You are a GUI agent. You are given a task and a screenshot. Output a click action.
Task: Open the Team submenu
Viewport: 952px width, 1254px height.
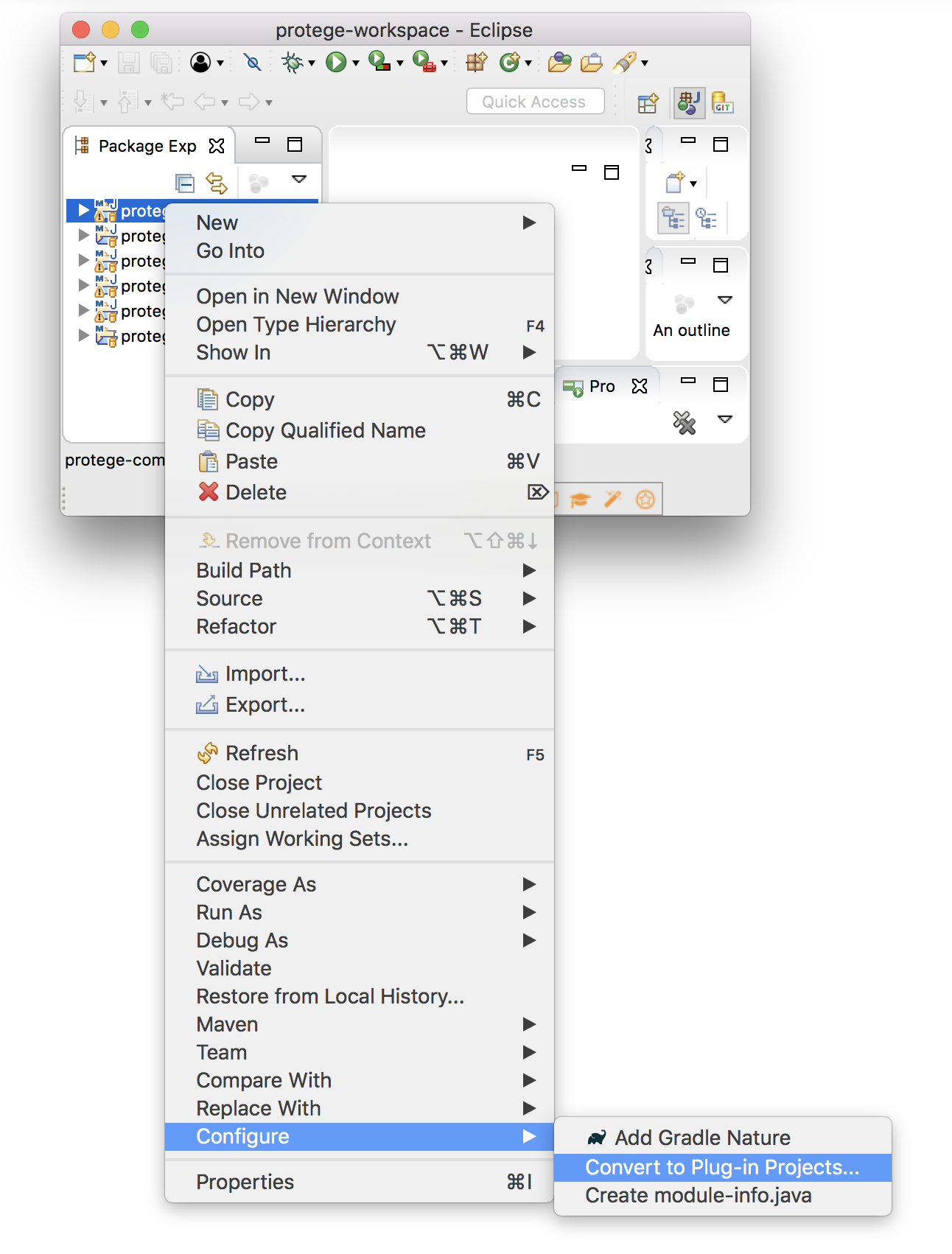tap(360, 1052)
